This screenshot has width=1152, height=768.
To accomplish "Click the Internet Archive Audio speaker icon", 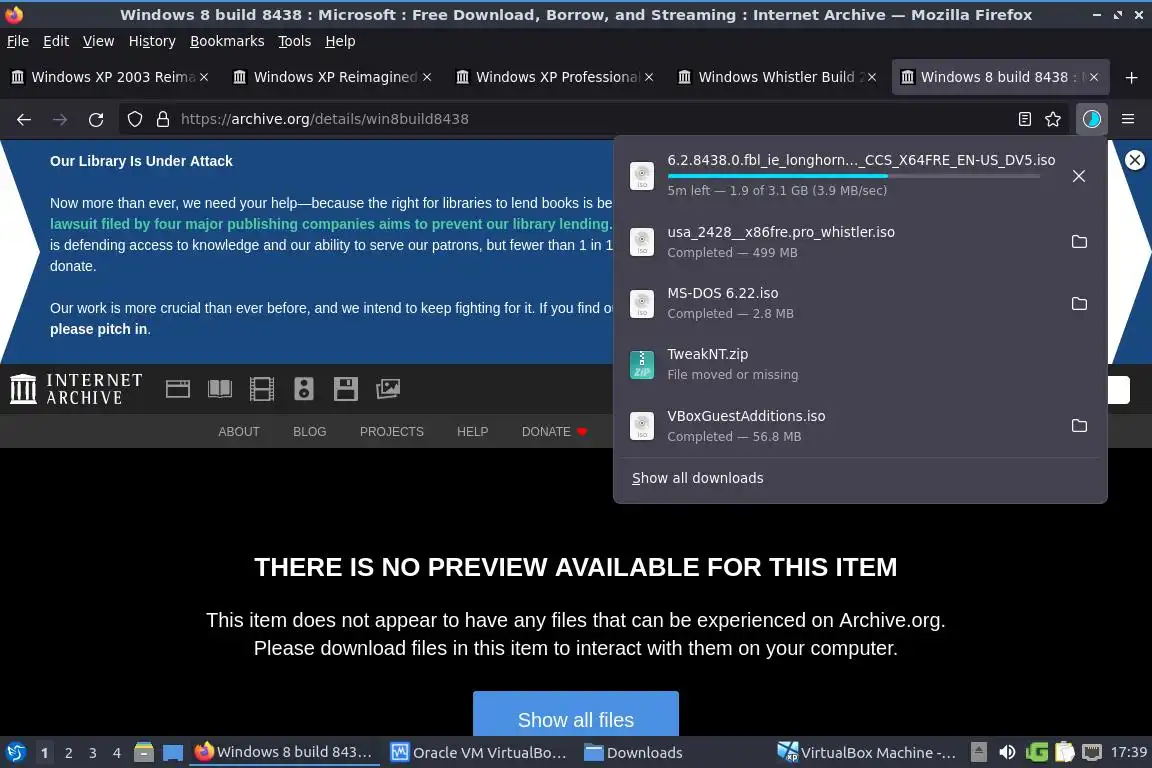I will tap(303, 389).
